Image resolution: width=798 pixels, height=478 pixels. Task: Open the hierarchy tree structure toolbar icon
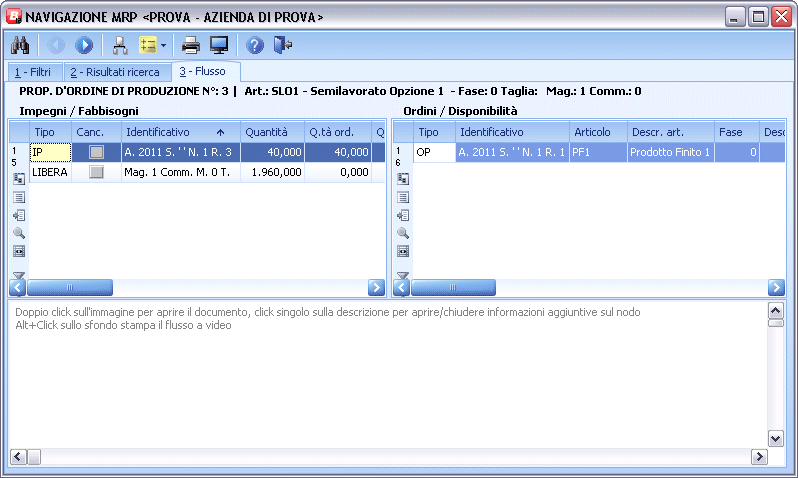pyautogui.click(x=120, y=45)
